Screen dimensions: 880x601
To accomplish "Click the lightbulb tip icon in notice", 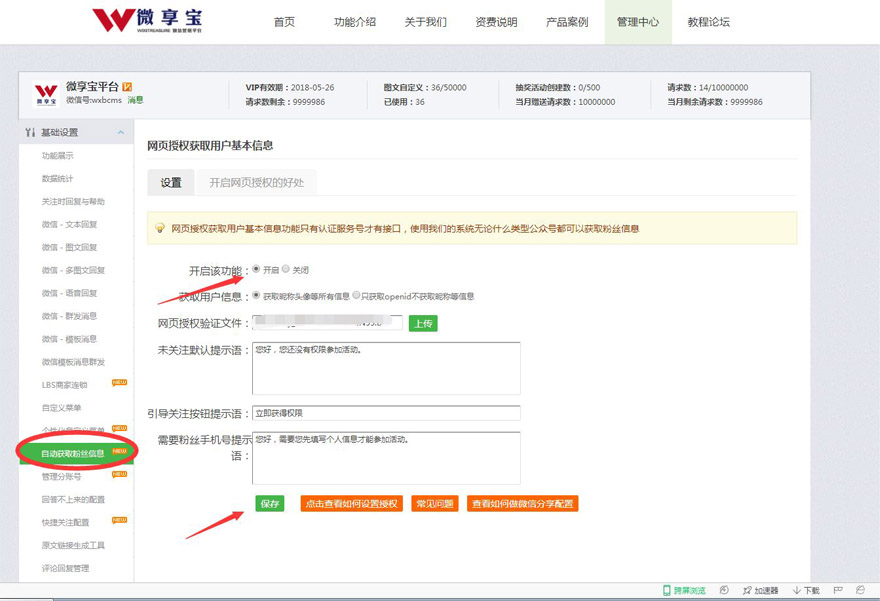I will coord(160,228).
